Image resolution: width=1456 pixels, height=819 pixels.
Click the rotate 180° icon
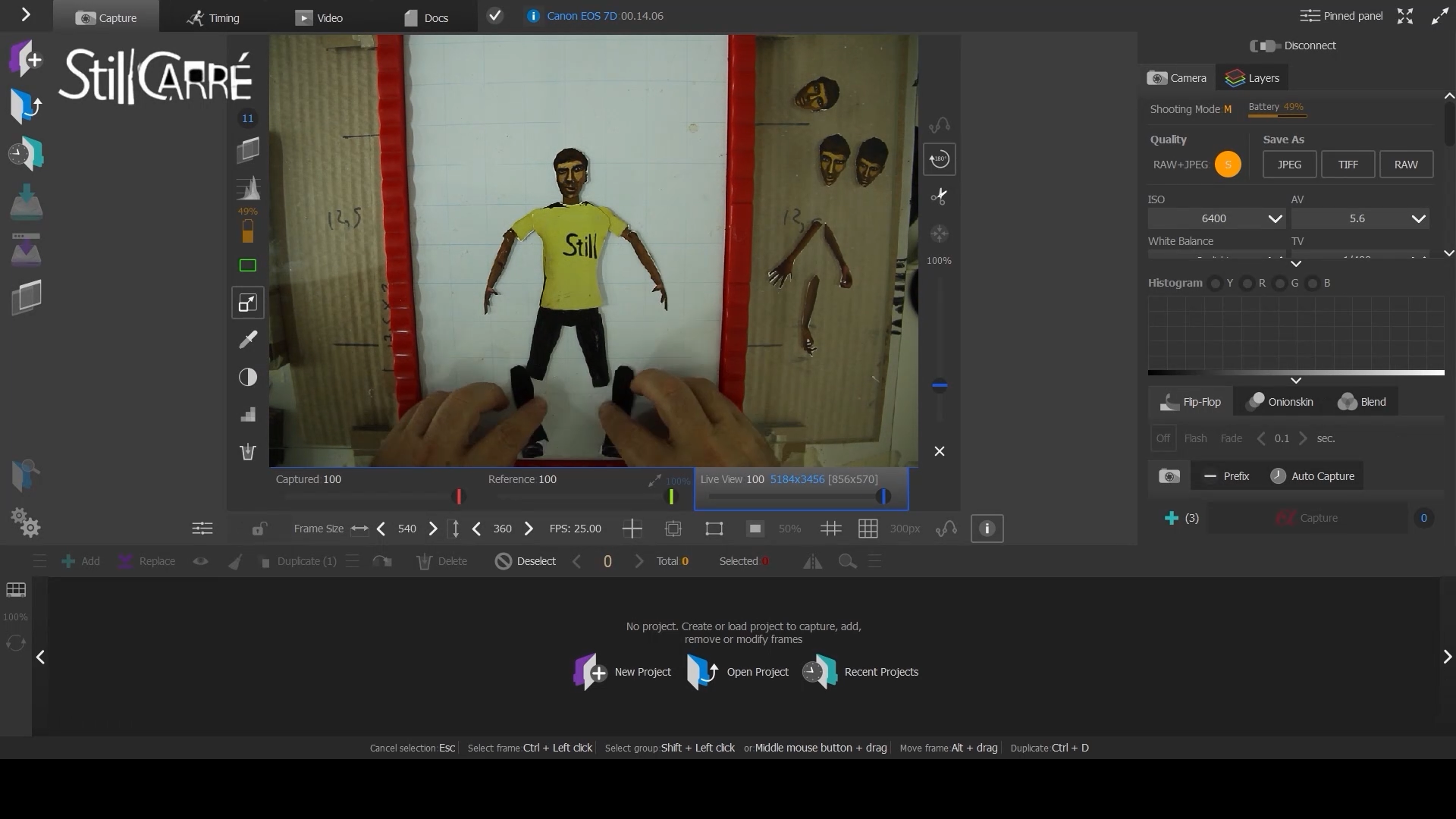click(x=939, y=159)
